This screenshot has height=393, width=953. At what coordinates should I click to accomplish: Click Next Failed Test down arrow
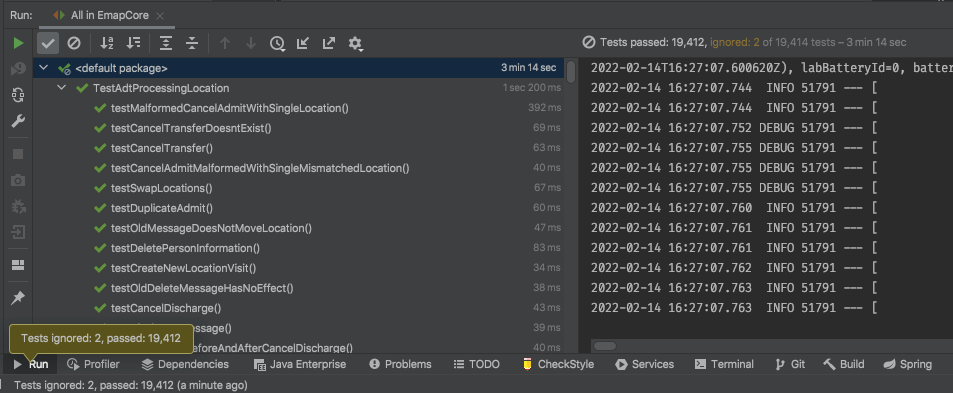coord(250,43)
